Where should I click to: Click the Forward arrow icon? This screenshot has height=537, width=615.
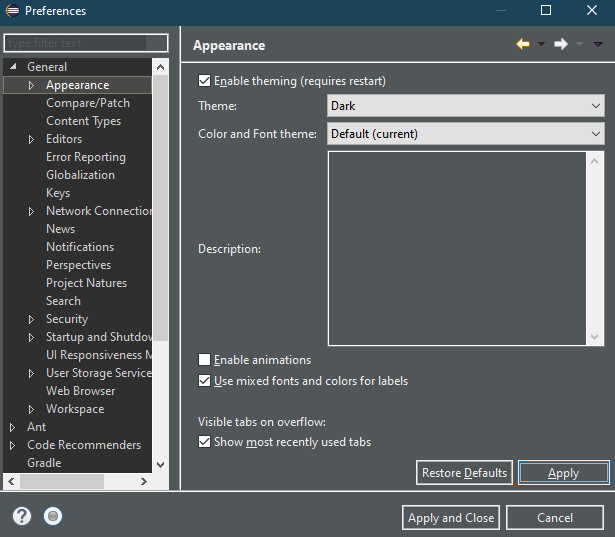click(x=561, y=45)
